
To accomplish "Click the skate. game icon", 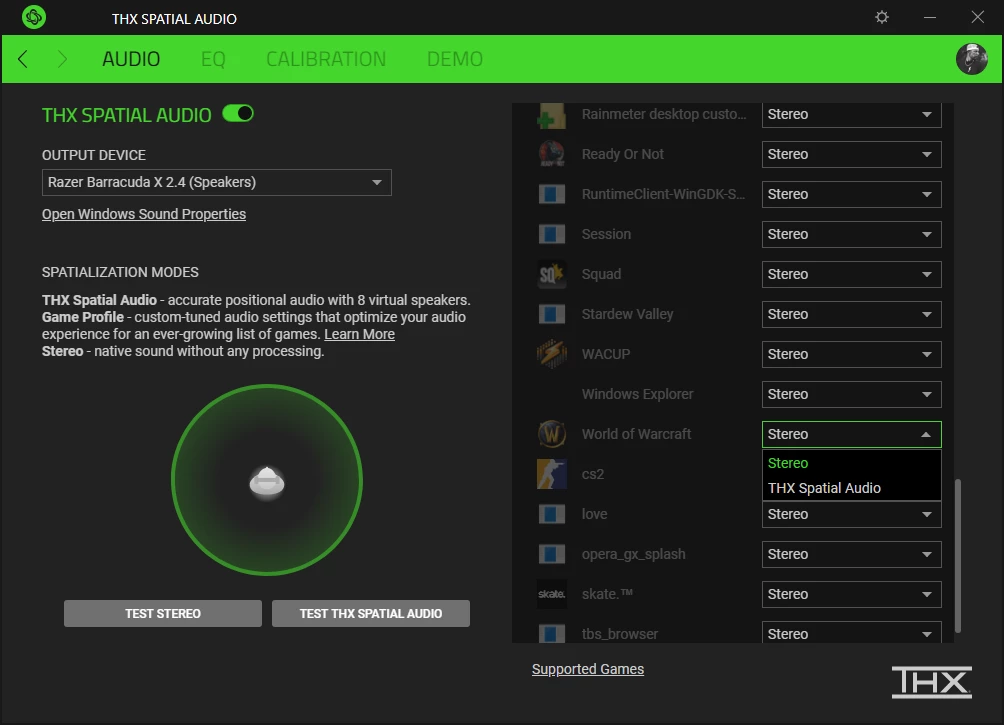I will 551,594.
